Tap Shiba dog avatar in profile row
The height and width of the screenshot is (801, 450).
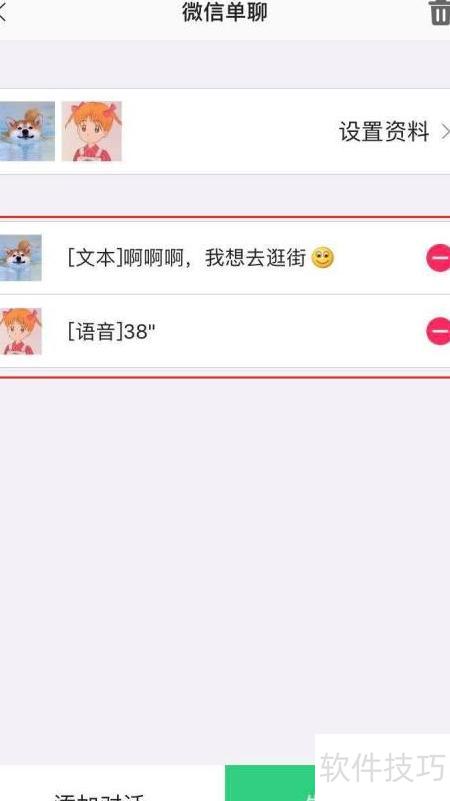(x=27, y=131)
